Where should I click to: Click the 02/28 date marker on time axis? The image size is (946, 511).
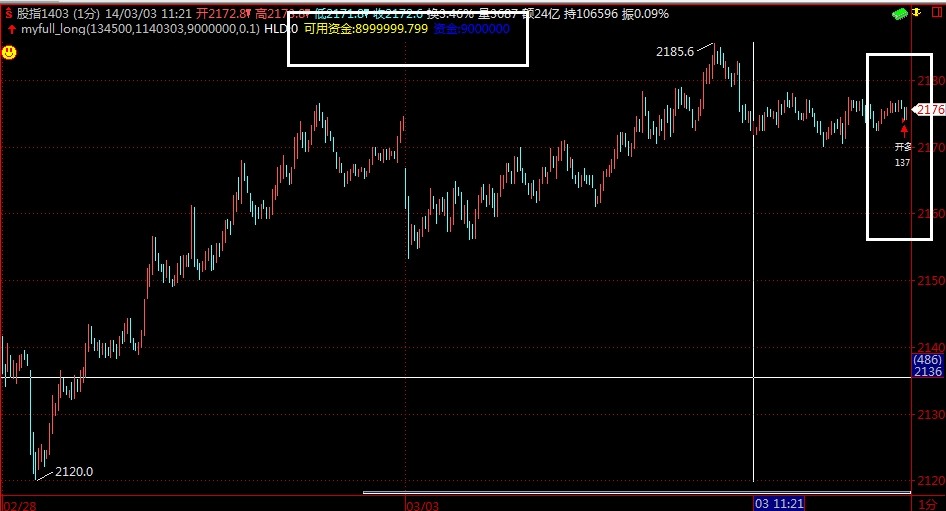pos(18,504)
